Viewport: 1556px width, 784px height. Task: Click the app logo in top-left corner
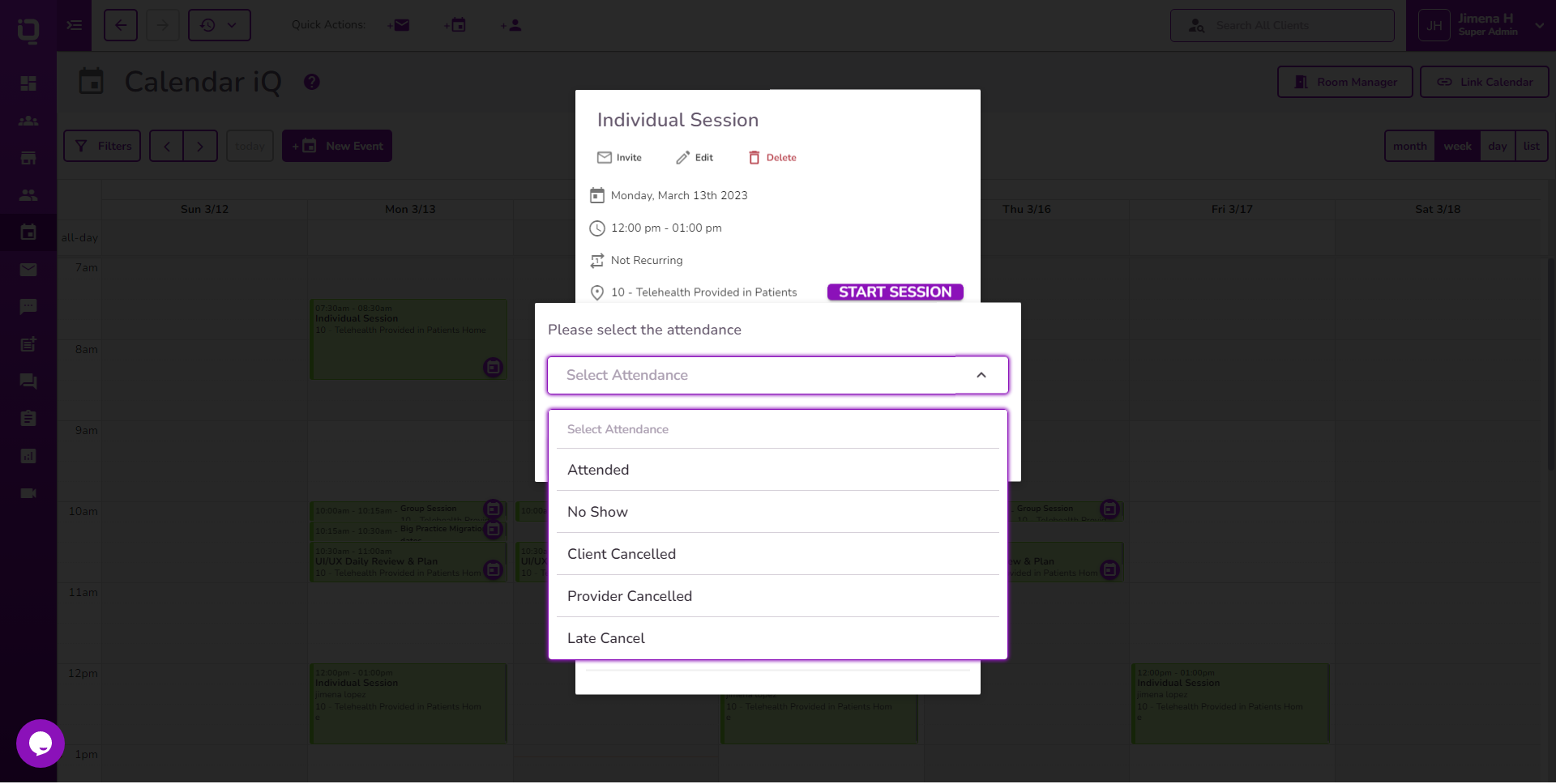click(28, 30)
